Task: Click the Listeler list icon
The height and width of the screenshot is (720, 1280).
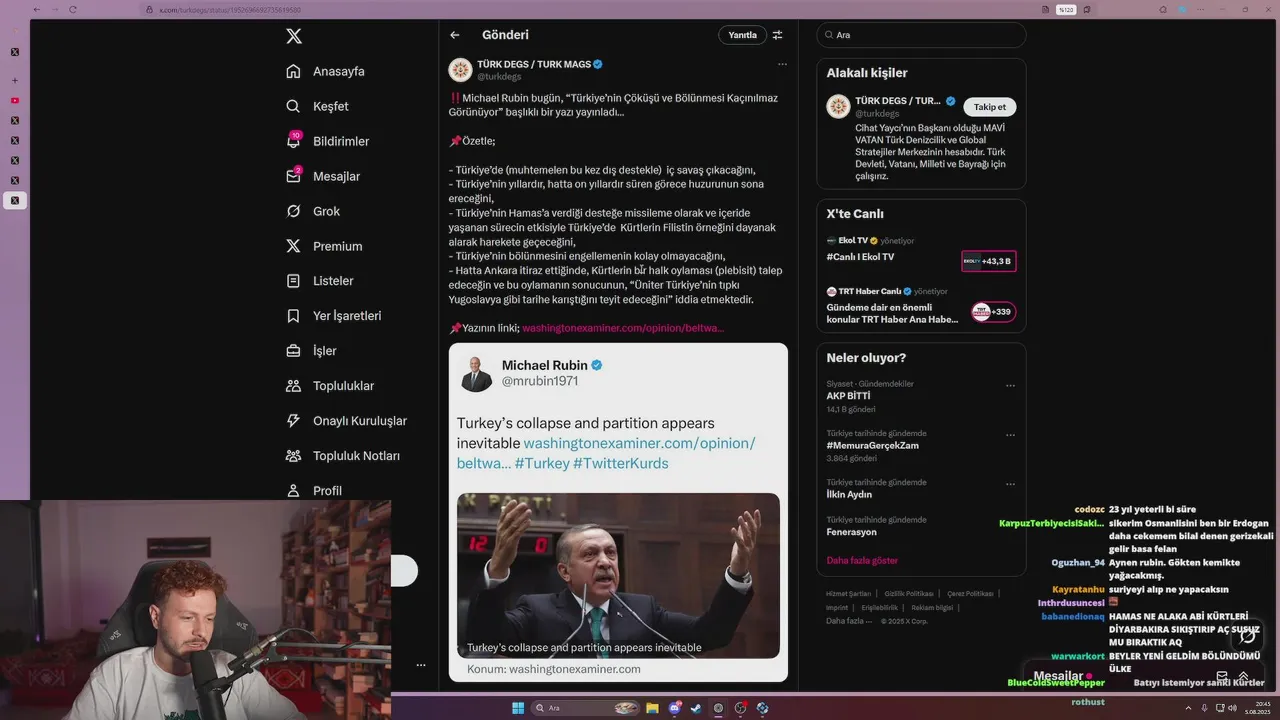Action: [293, 281]
